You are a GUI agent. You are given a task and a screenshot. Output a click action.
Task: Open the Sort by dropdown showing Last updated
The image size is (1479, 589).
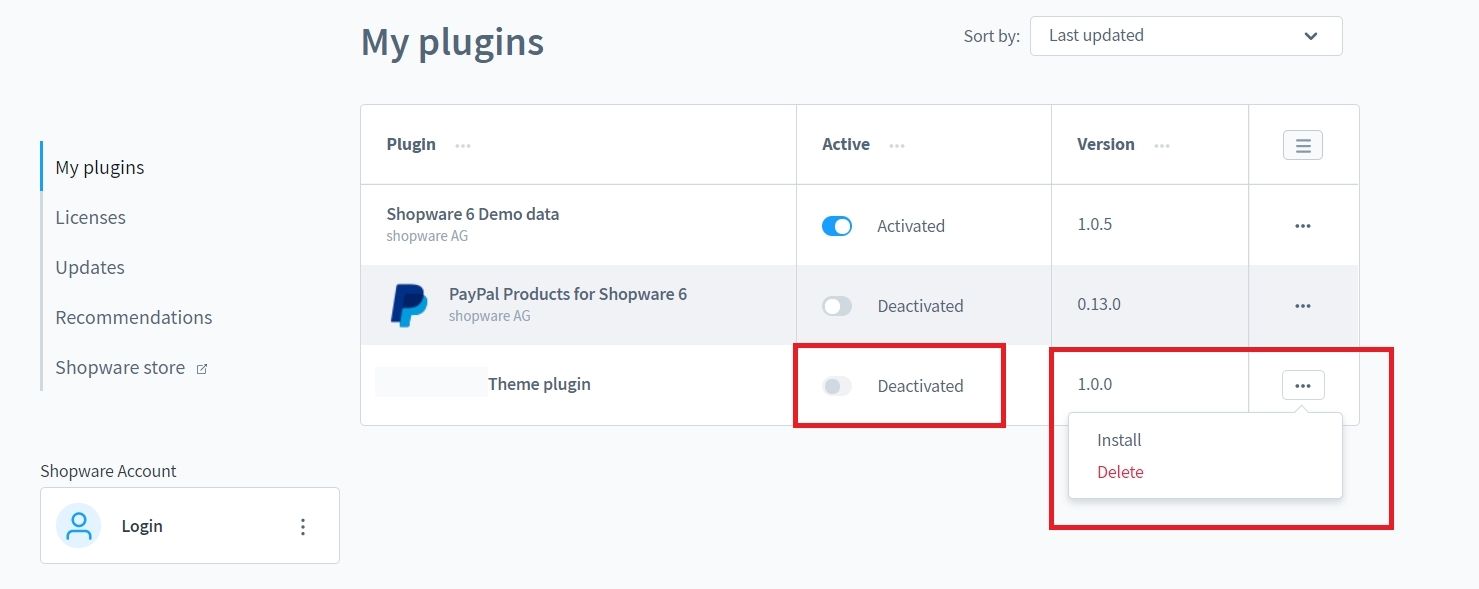(1185, 35)
